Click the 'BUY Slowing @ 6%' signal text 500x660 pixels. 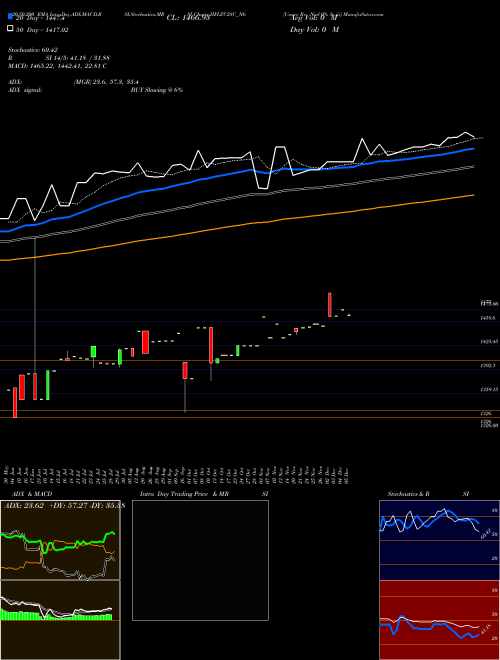pyautogui.click(x=157, y=90)
